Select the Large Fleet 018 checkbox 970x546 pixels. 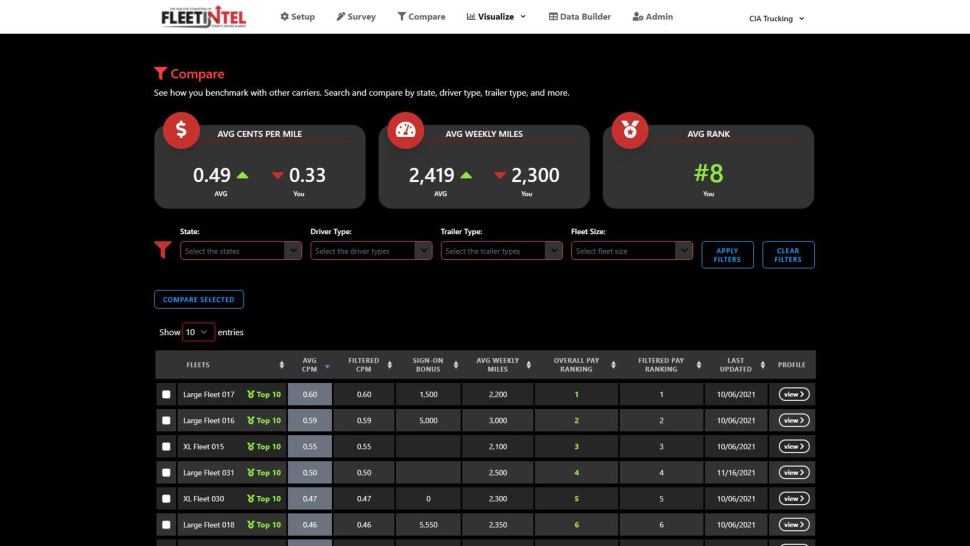pos(166,525)
